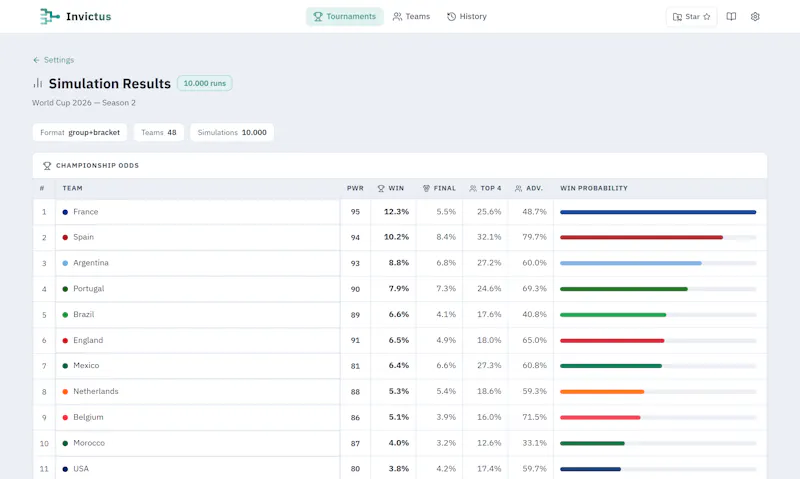Click the 10.000 runs badge
800x479 pixels.
pos(205,83)
